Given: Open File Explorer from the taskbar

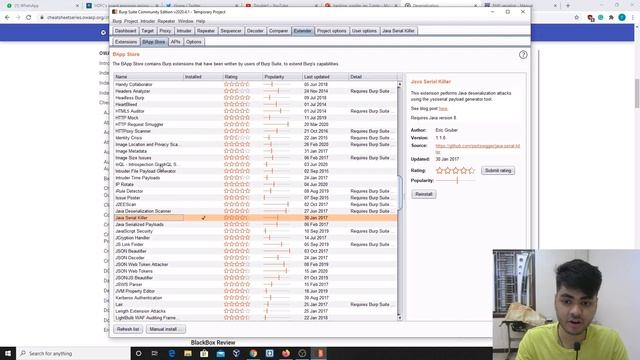Looking at the screenshot, I should coord(188,353).
